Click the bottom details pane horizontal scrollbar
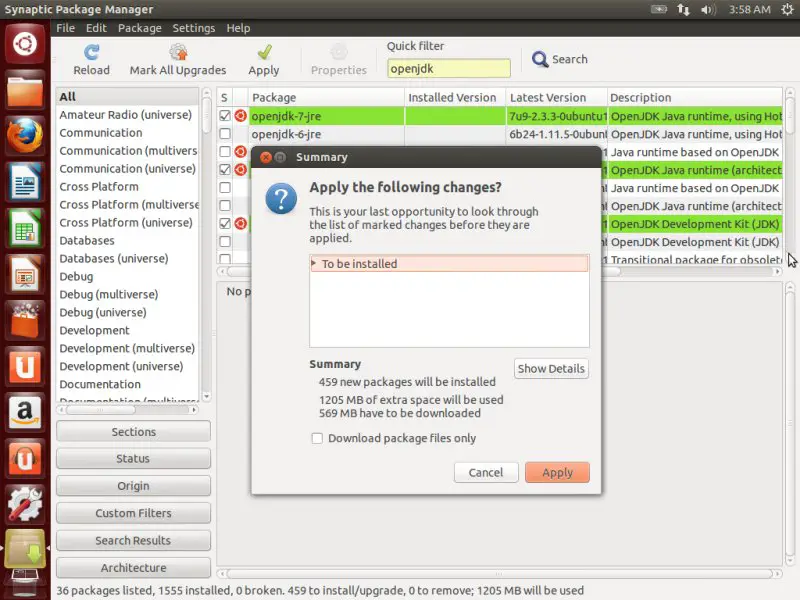800x600 pixels. tap(498, 574)
